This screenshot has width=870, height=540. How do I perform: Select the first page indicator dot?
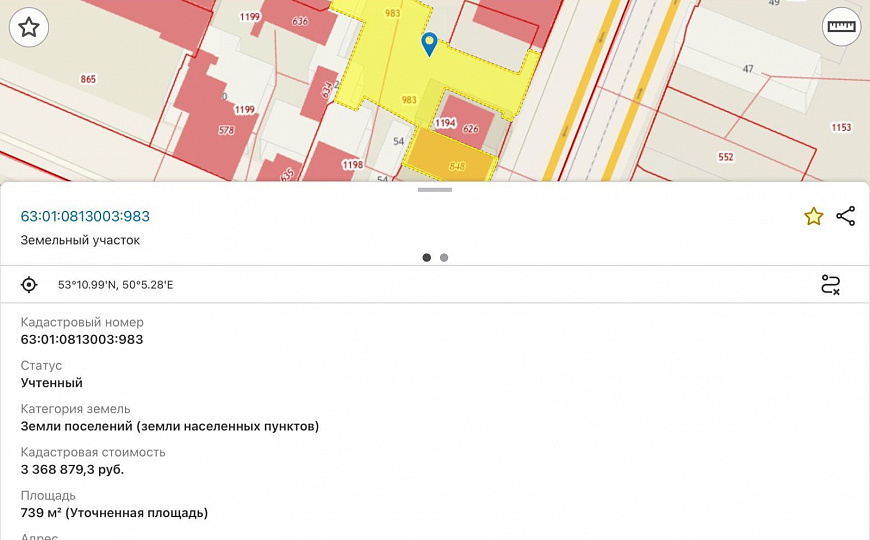pyautogui.click(x=427, y=257)
